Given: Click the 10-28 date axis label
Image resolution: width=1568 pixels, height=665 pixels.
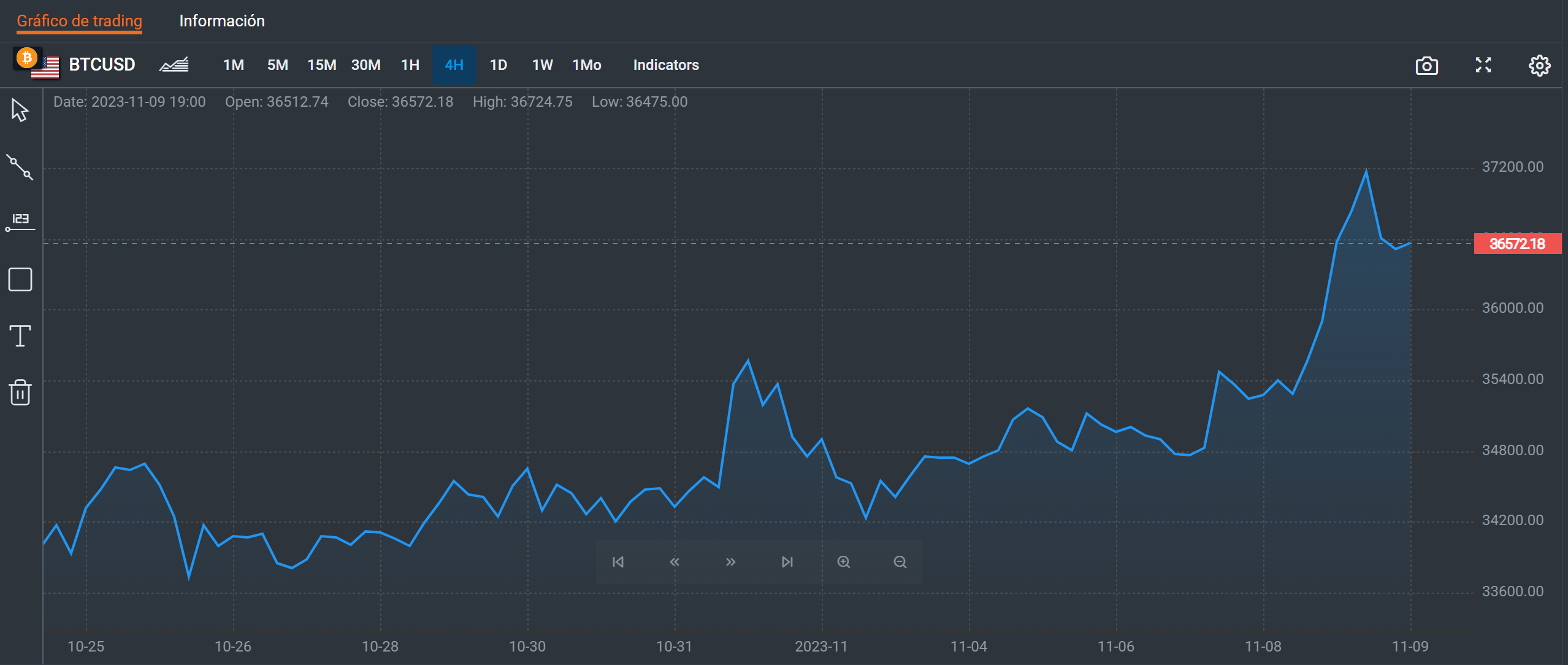Looking at the screenshot, I should 380,647.
